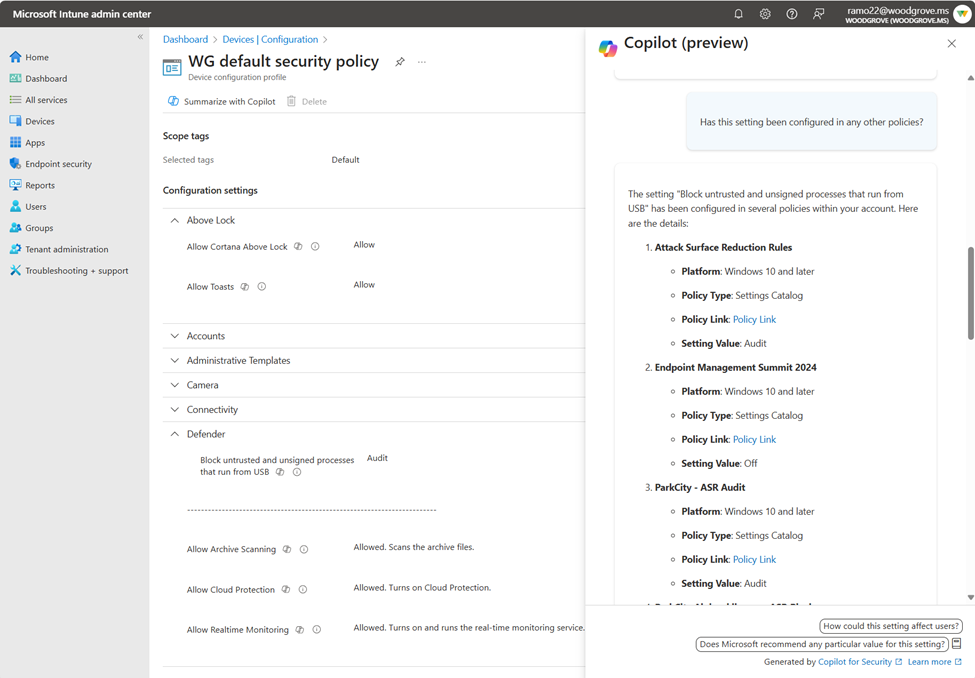This screenshot has height=678, width=975.
Task: Click 'Has this setting been configured' message bubble
Action: 811,122
